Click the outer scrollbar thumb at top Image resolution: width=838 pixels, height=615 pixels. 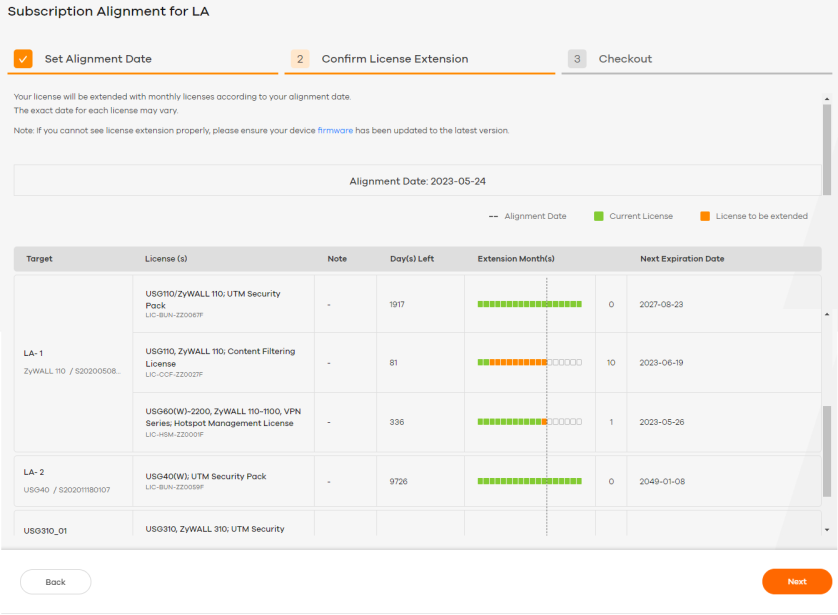(x=827, y=150)
